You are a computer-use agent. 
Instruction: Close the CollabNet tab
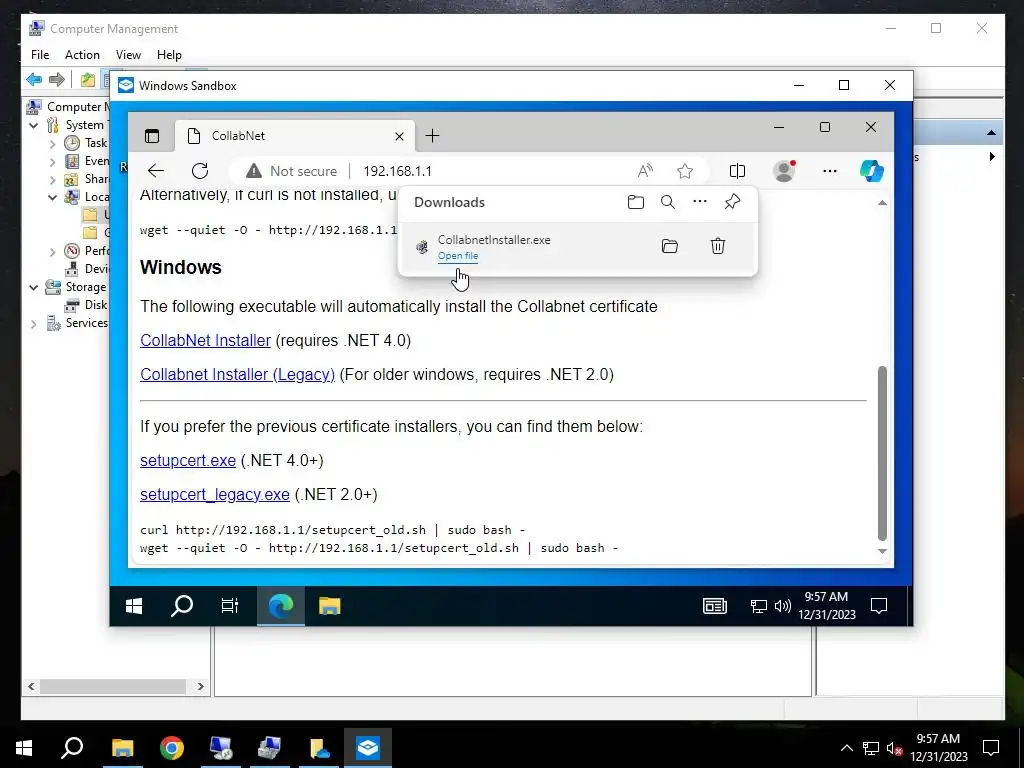click(x=400, y=136)
